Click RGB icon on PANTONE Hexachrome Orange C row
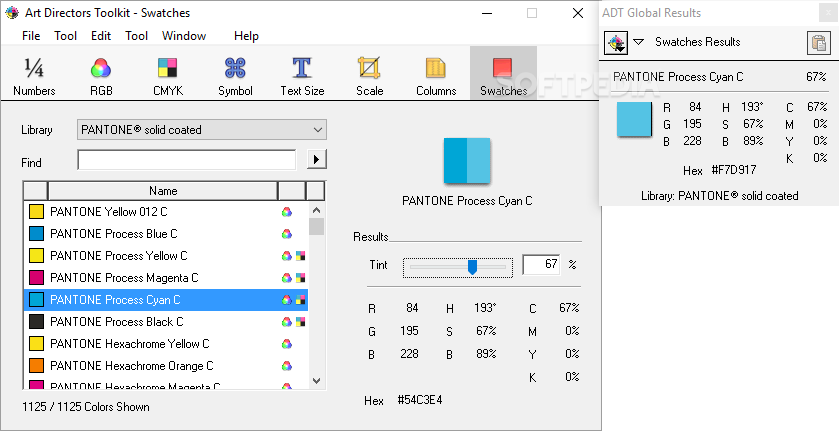The width and height of the screenshot is (839, 431). (x=287, y=366)
